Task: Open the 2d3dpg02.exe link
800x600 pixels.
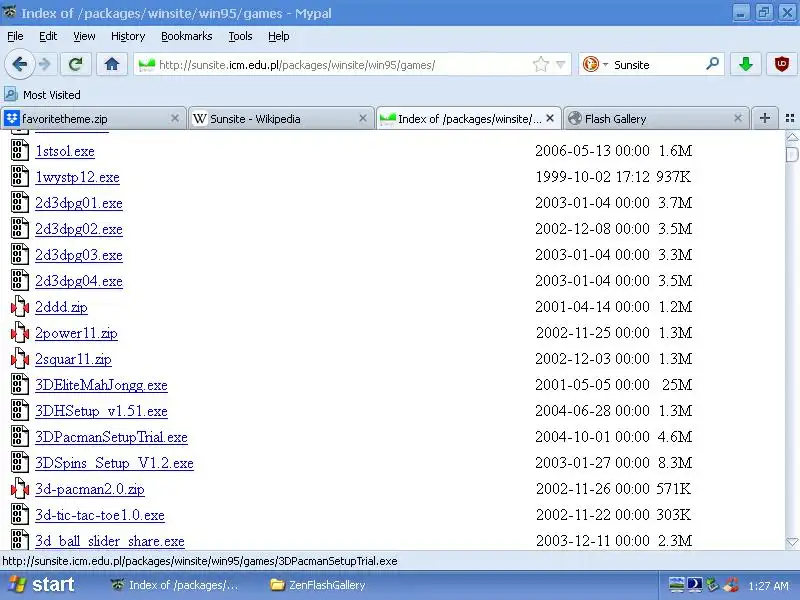Action: [x=79, y=230]
